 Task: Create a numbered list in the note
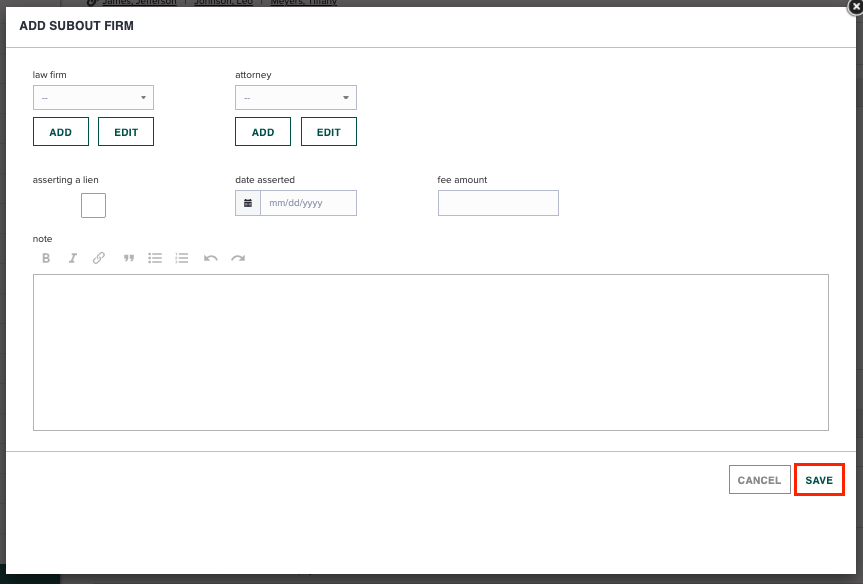(x=181, y=258)
